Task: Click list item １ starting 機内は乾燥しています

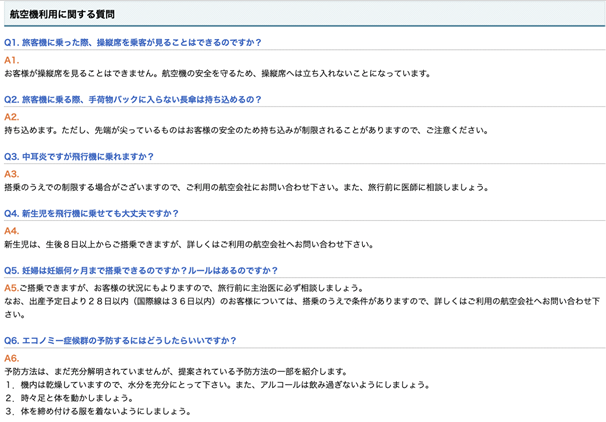Action: coord(218,385)
